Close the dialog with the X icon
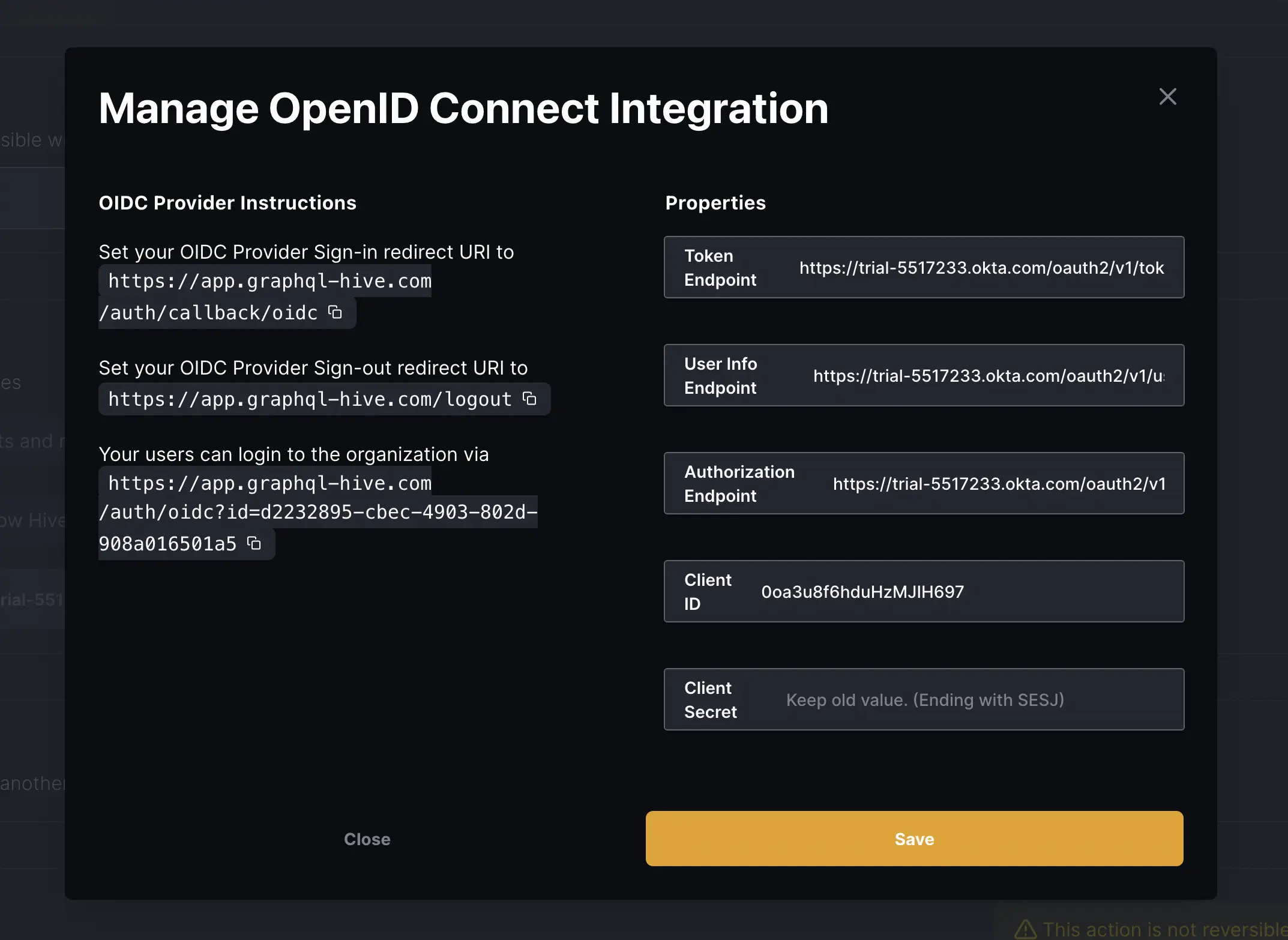Image resolution: width=1288 pixels, height=940 pixels. click(x=1167, y=97)
